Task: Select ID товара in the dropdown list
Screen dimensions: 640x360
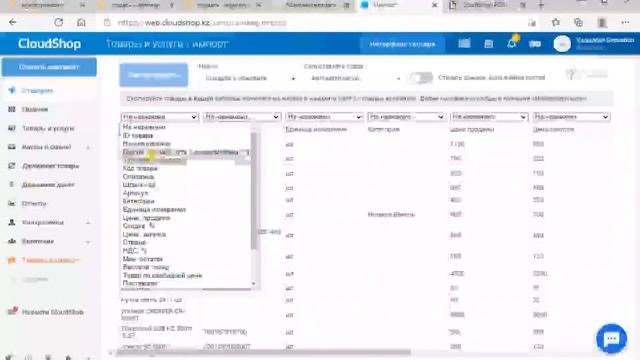Action: coord(138,136)
